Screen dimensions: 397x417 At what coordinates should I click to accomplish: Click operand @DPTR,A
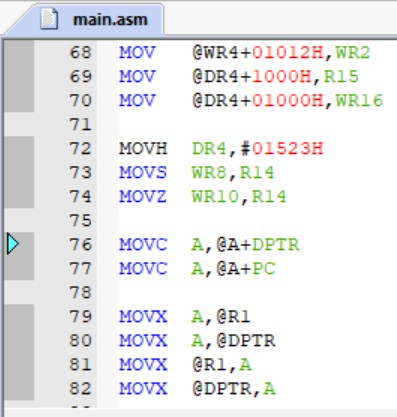[x=234, y=389]
